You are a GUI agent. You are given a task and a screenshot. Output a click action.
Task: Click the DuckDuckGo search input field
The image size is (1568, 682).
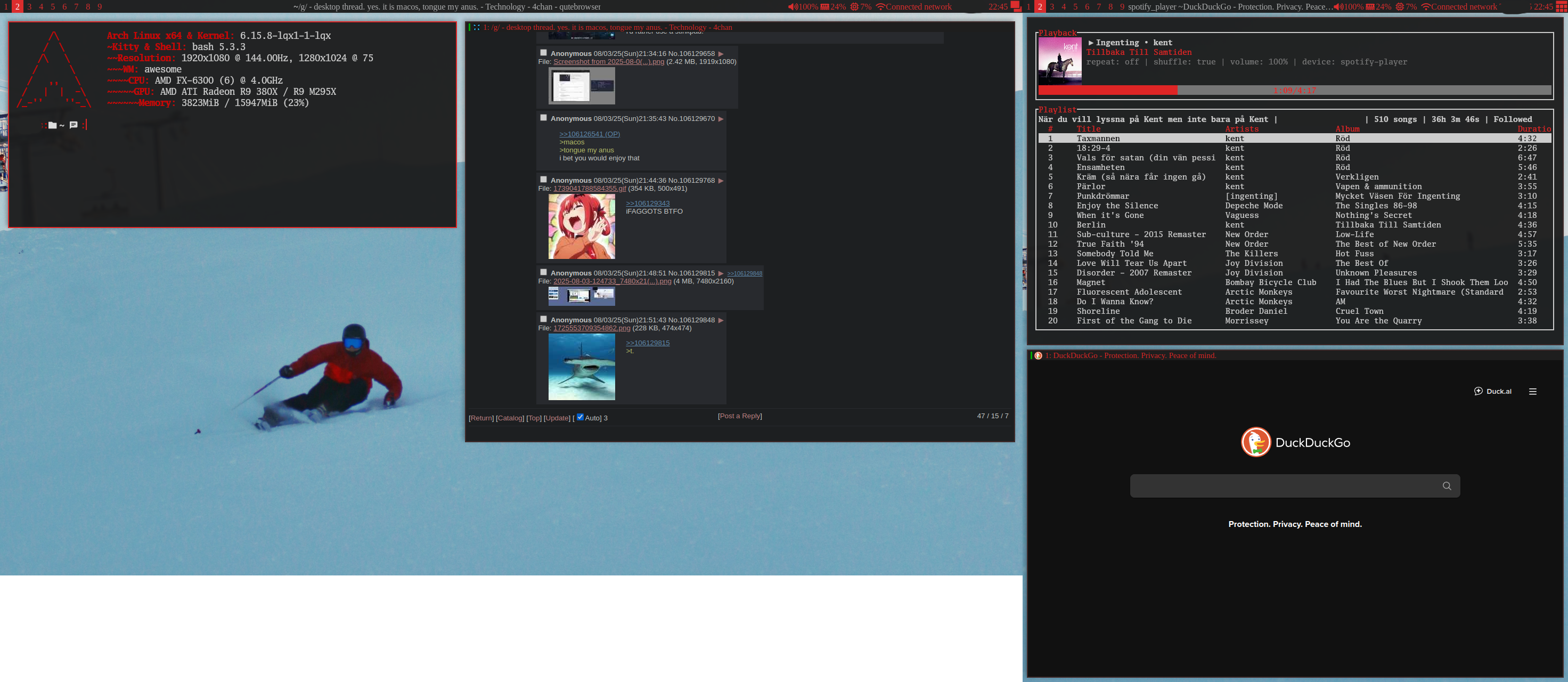[x=1295, y=486]
